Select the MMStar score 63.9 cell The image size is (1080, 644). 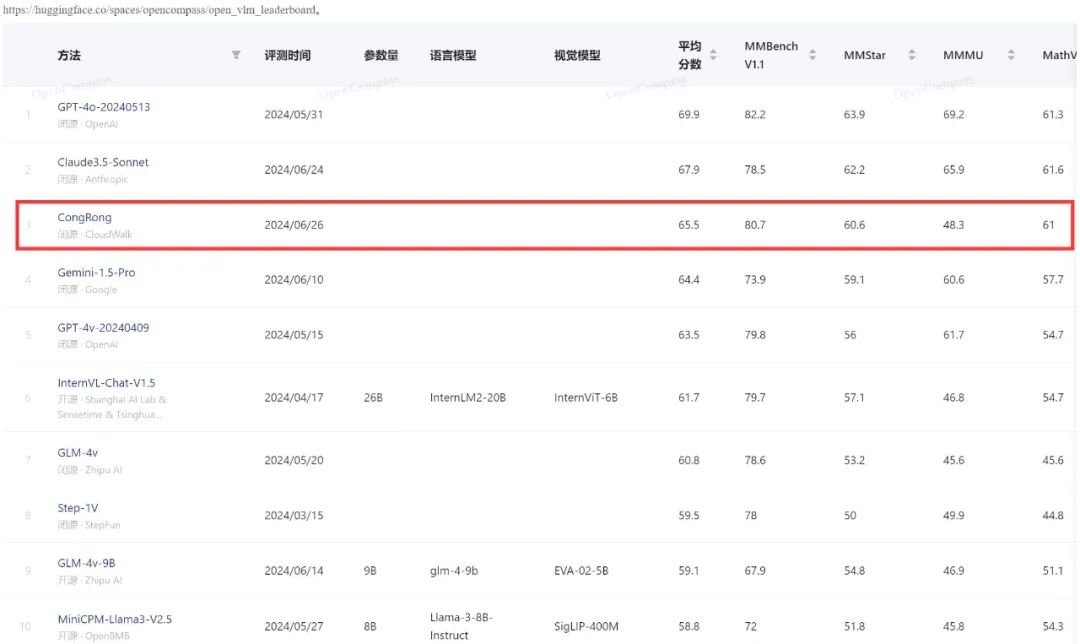854,114
